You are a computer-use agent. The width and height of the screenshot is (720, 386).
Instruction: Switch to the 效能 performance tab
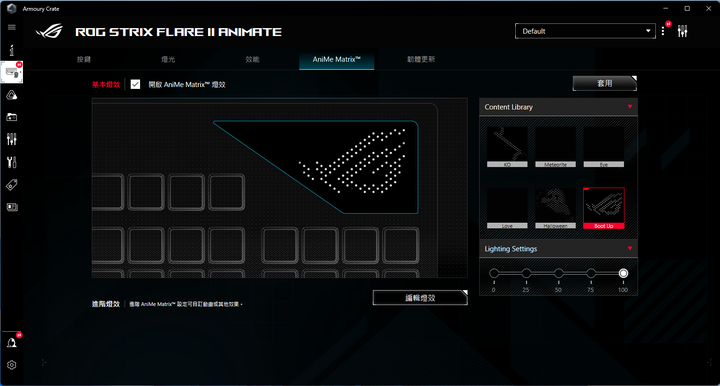click(x=252, y=59)
